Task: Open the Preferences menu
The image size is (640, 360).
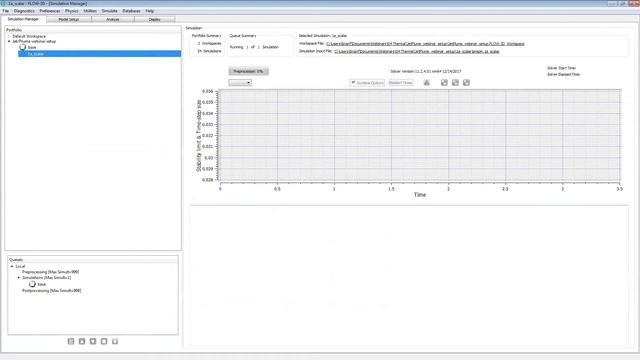Action: pos(50,11)
